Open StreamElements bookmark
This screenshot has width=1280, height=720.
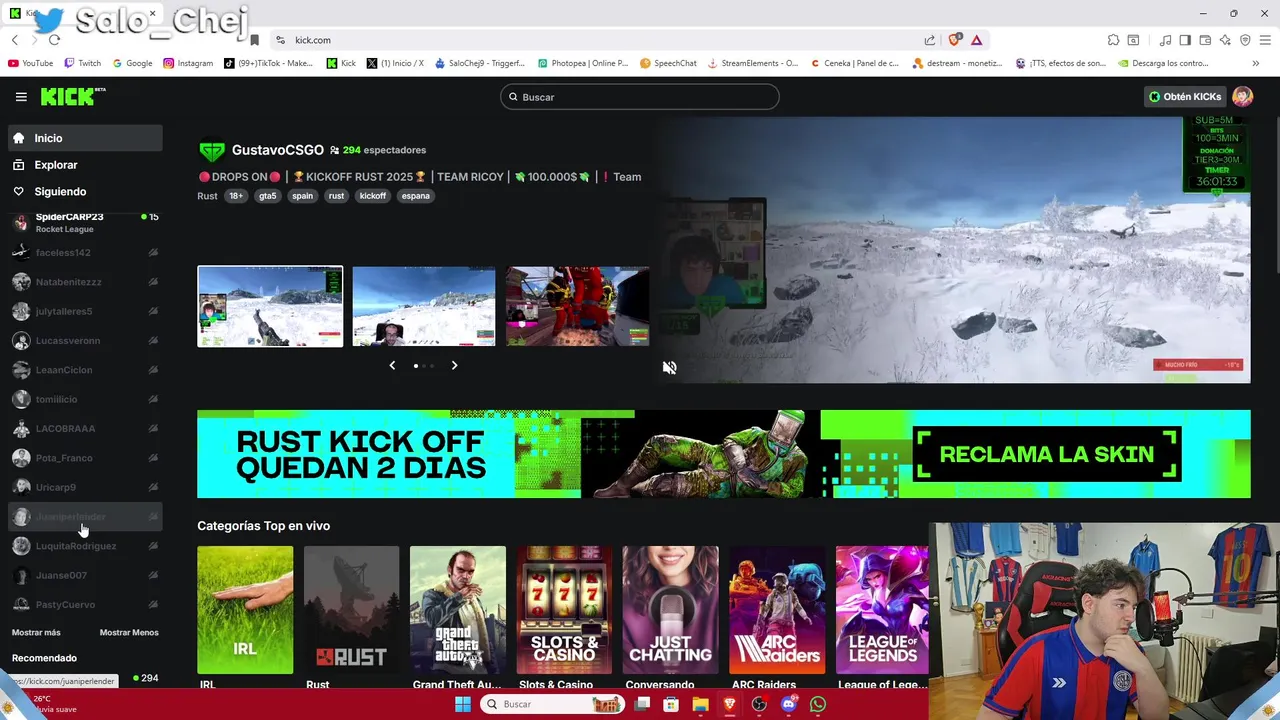753,63
